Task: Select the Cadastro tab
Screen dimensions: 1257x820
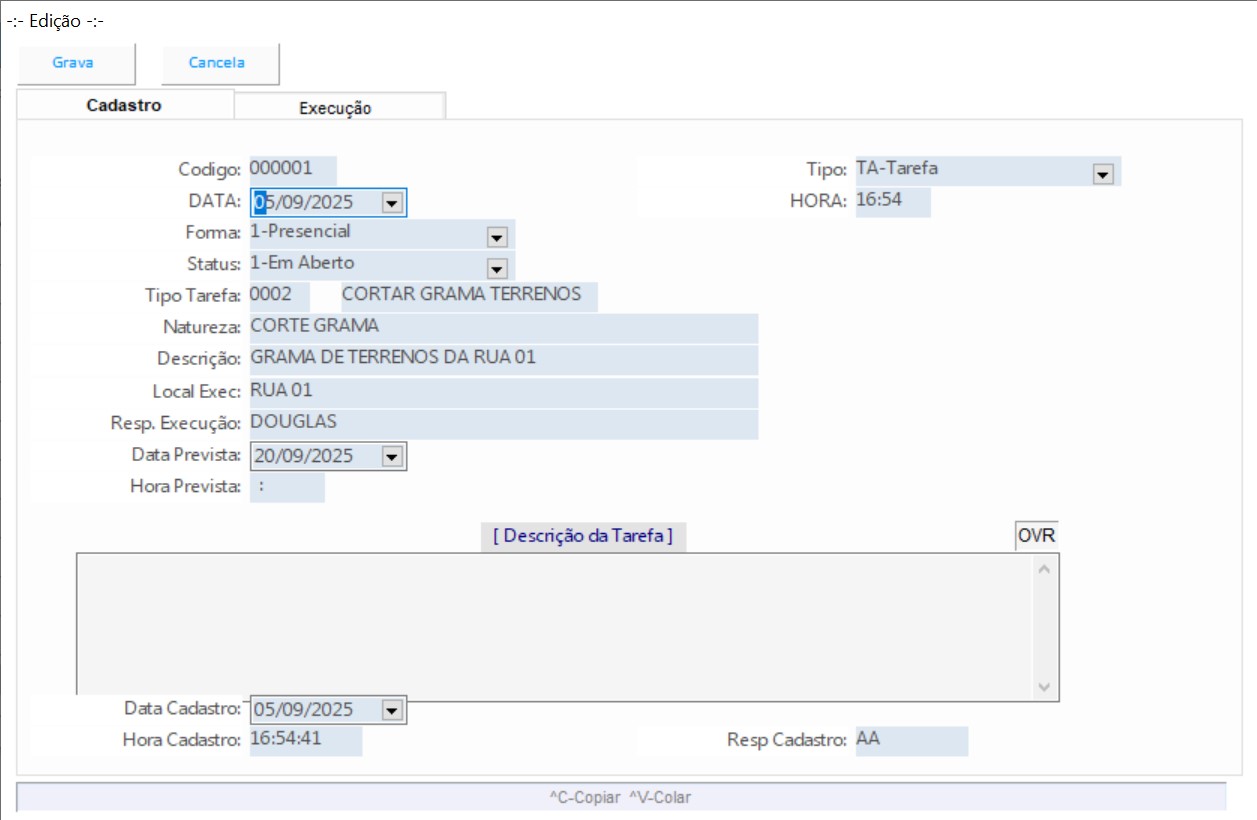Action: [x=124, y=105]
